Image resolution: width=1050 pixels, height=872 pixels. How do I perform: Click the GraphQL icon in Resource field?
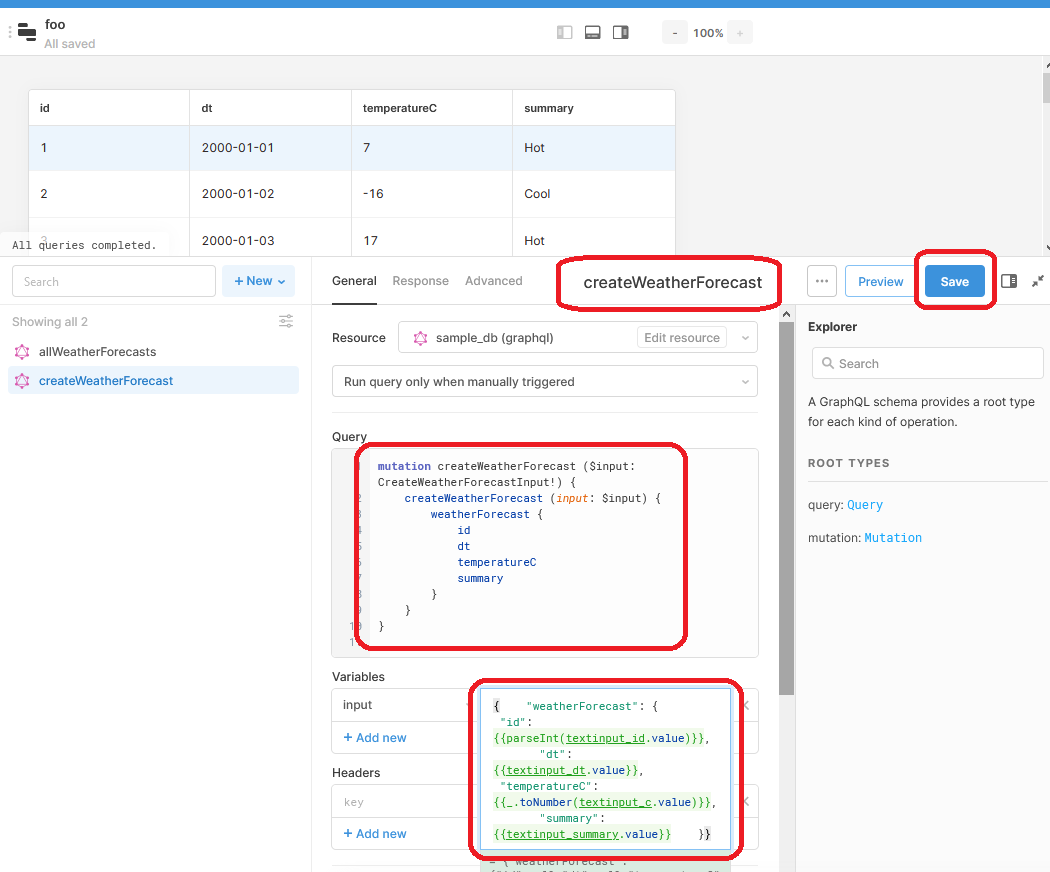[421, 338]
